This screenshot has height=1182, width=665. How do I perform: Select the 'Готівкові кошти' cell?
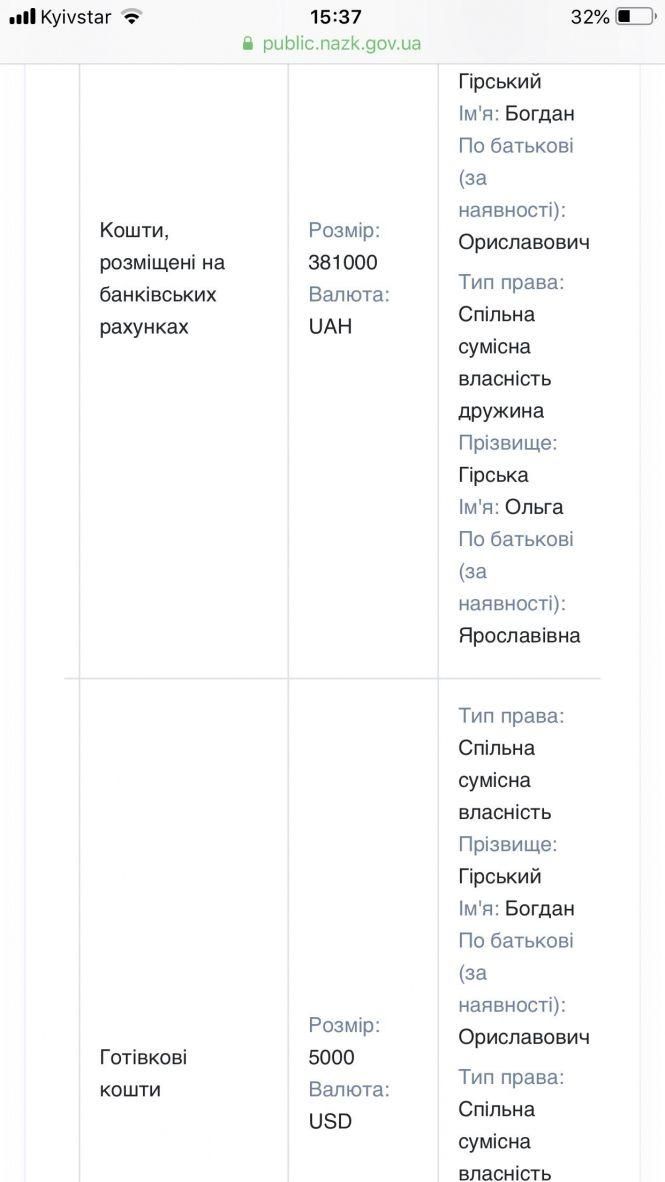(143, 1073)
